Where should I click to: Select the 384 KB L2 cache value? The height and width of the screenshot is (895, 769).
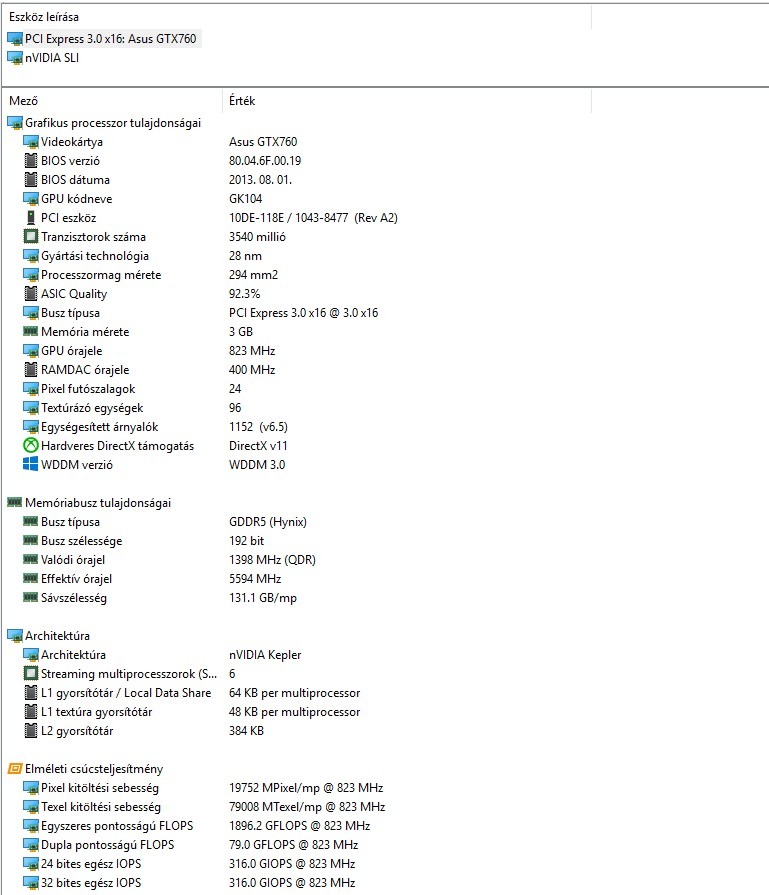247,731
